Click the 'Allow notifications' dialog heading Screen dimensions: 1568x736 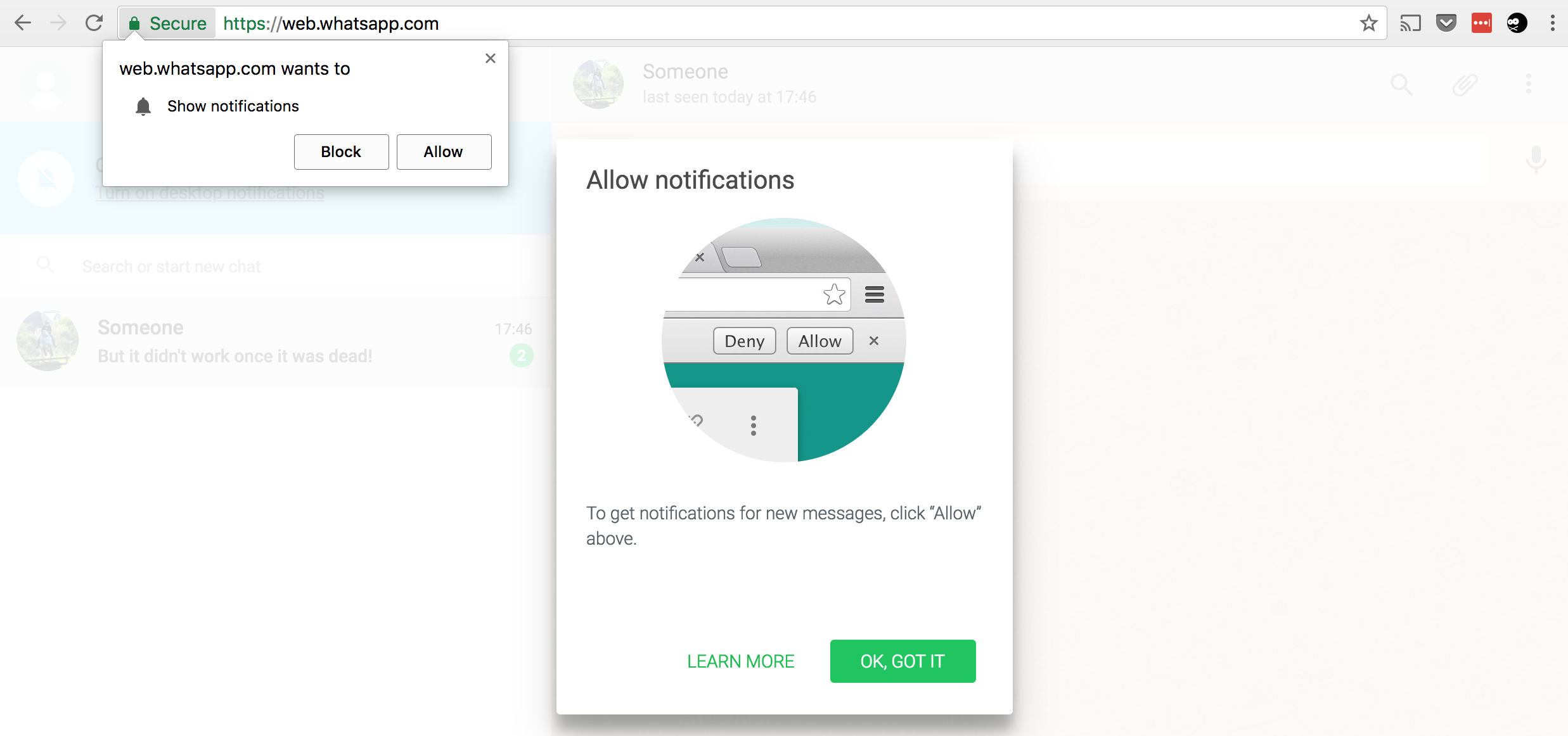point(690,180)
